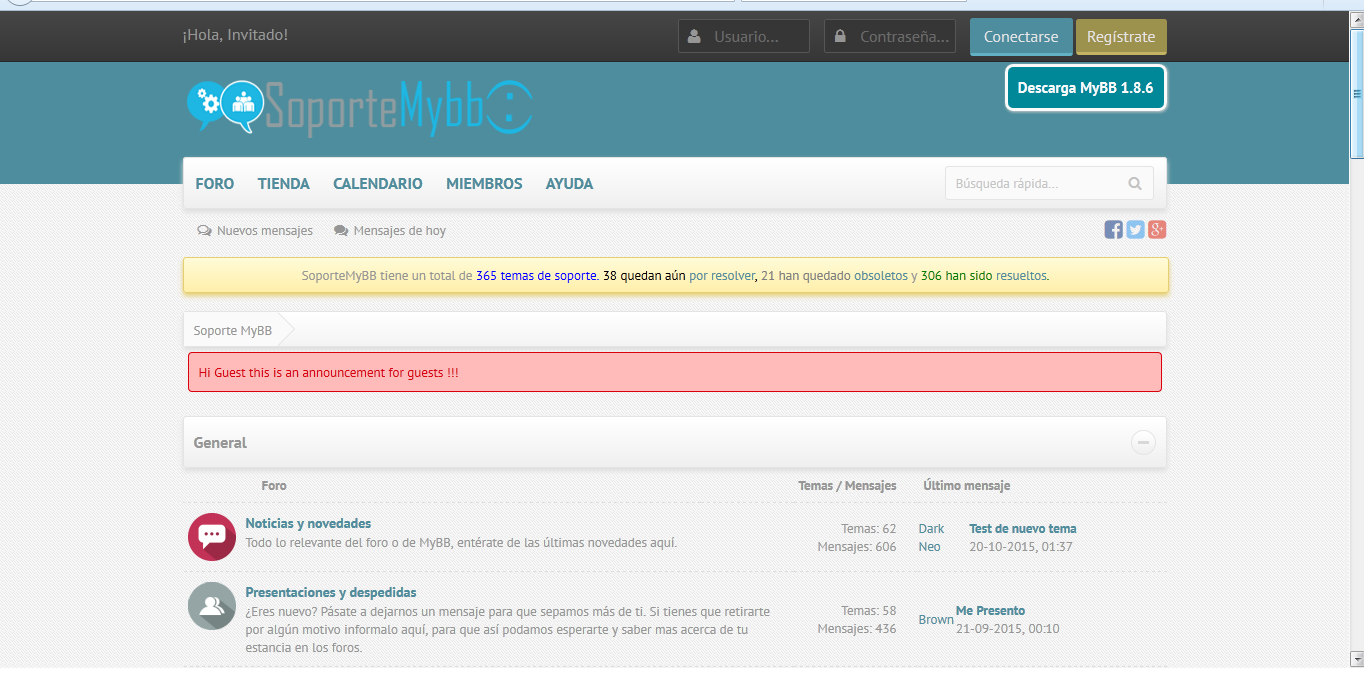
Task: Go to the TIENDA menu
Action: [284, 184]
